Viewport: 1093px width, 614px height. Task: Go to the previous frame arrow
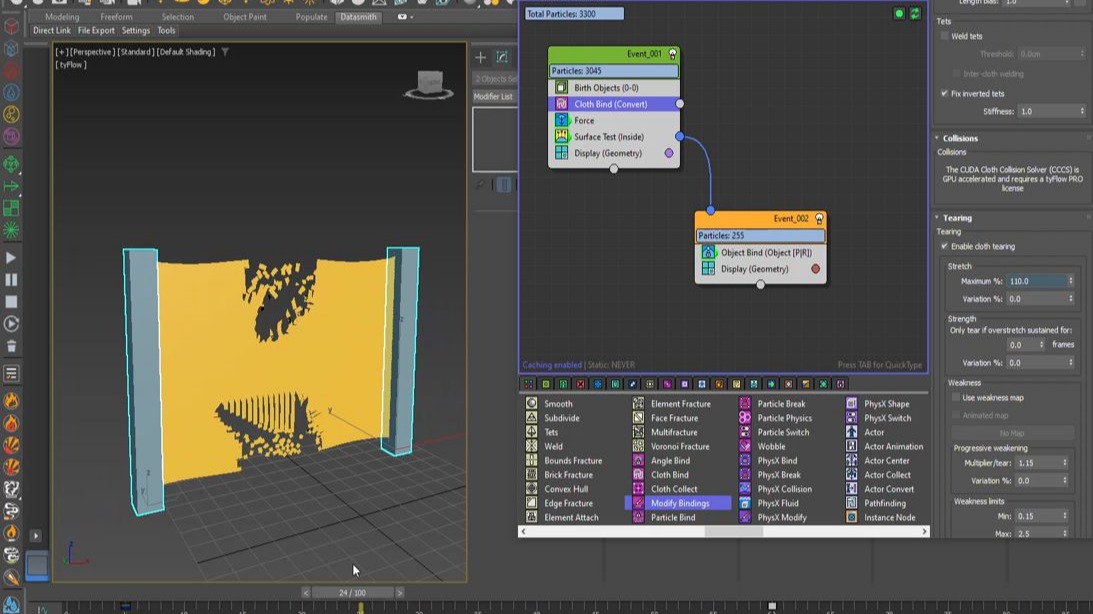coord(305,593)
